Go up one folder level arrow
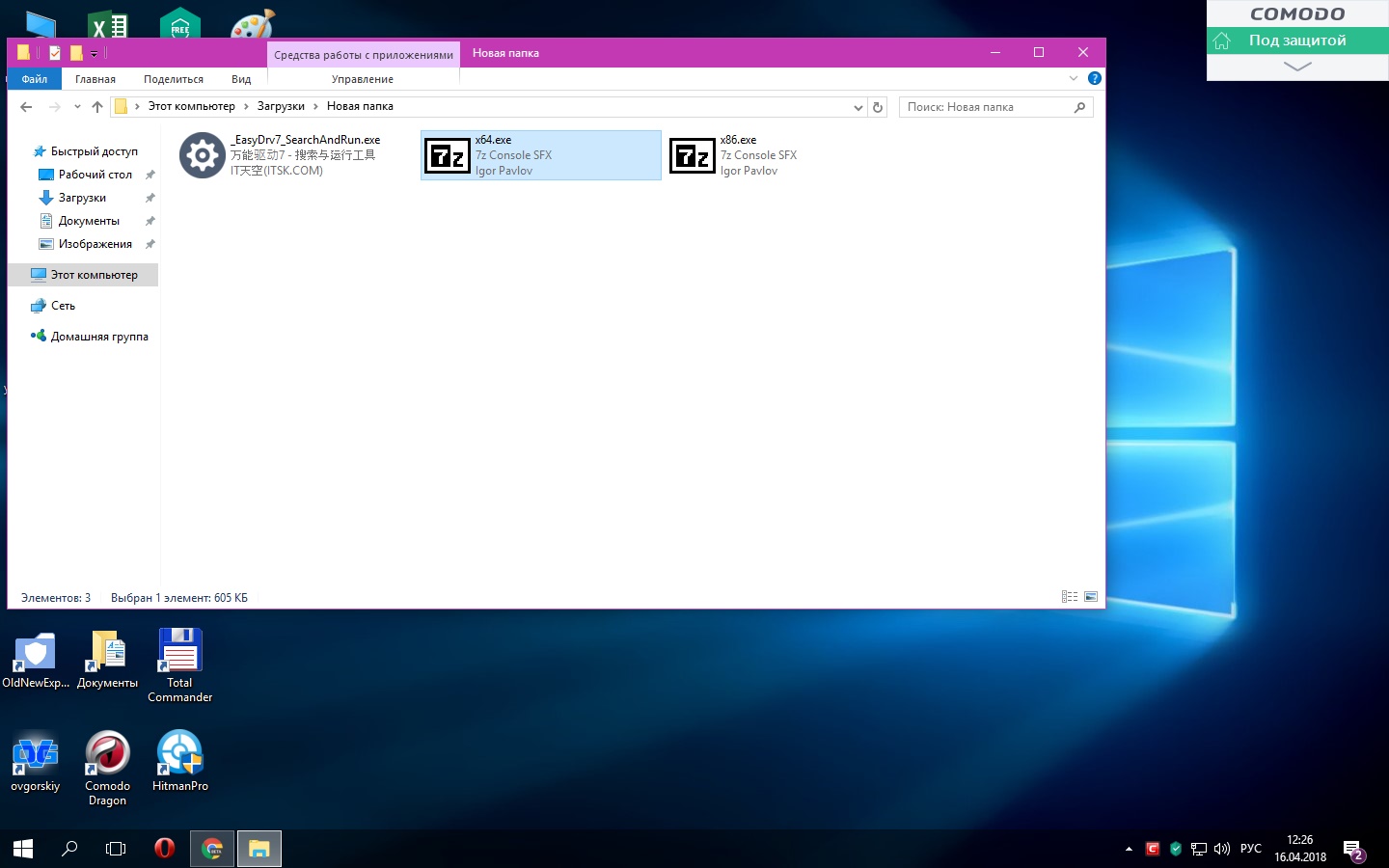This screenshot has width=1389, height=868. (x=97, y=107)
